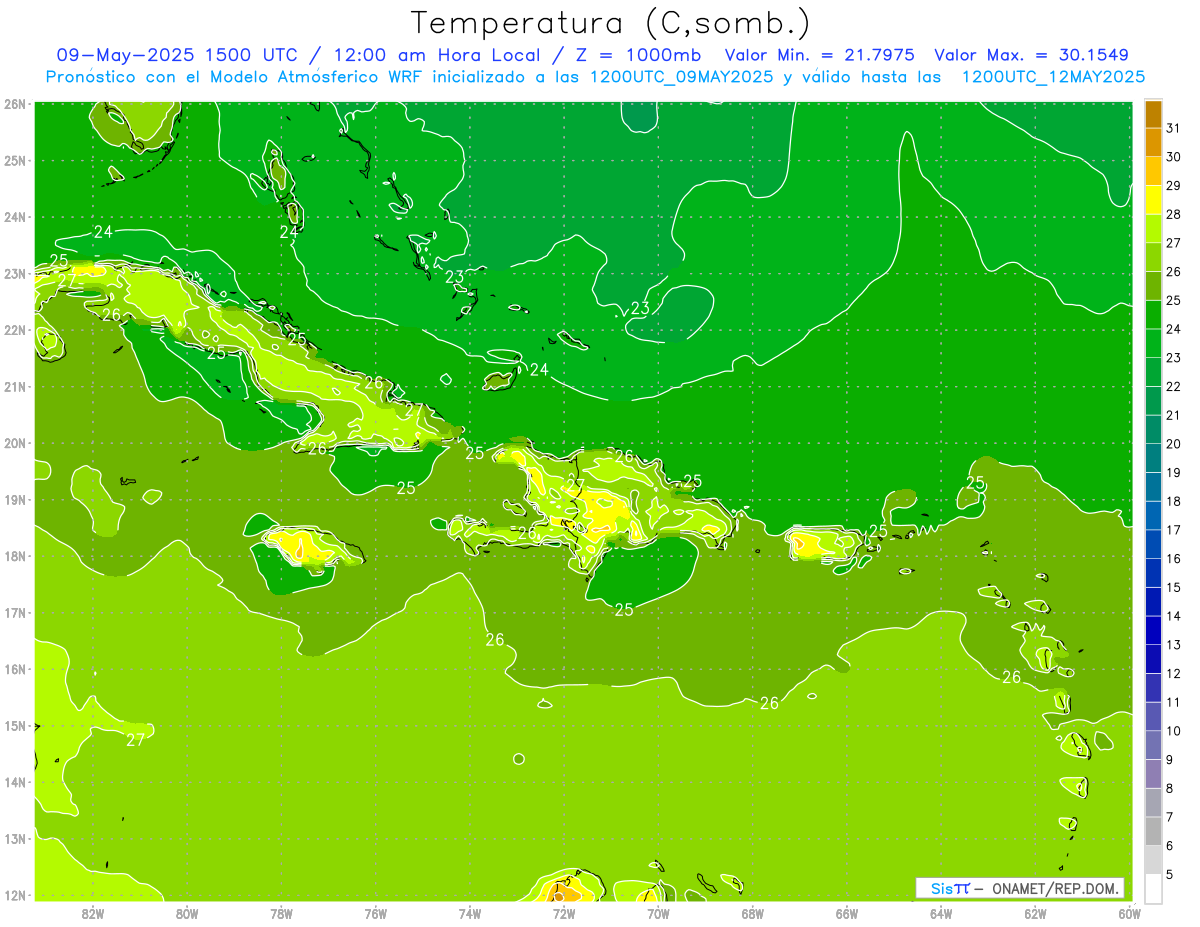Click the 70W longitude label

[x=658, y=913]
